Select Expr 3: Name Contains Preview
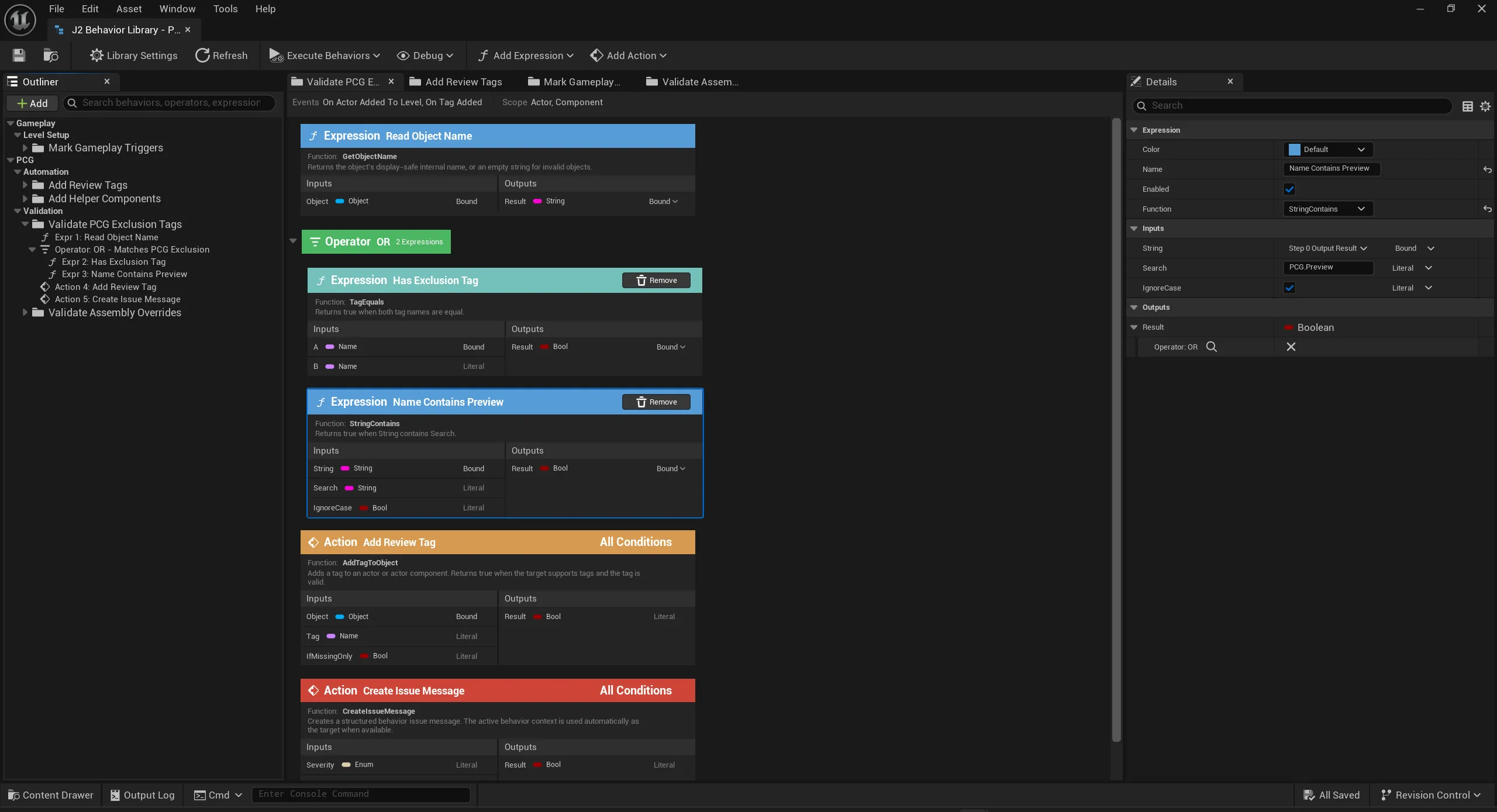 coord(125,274)
